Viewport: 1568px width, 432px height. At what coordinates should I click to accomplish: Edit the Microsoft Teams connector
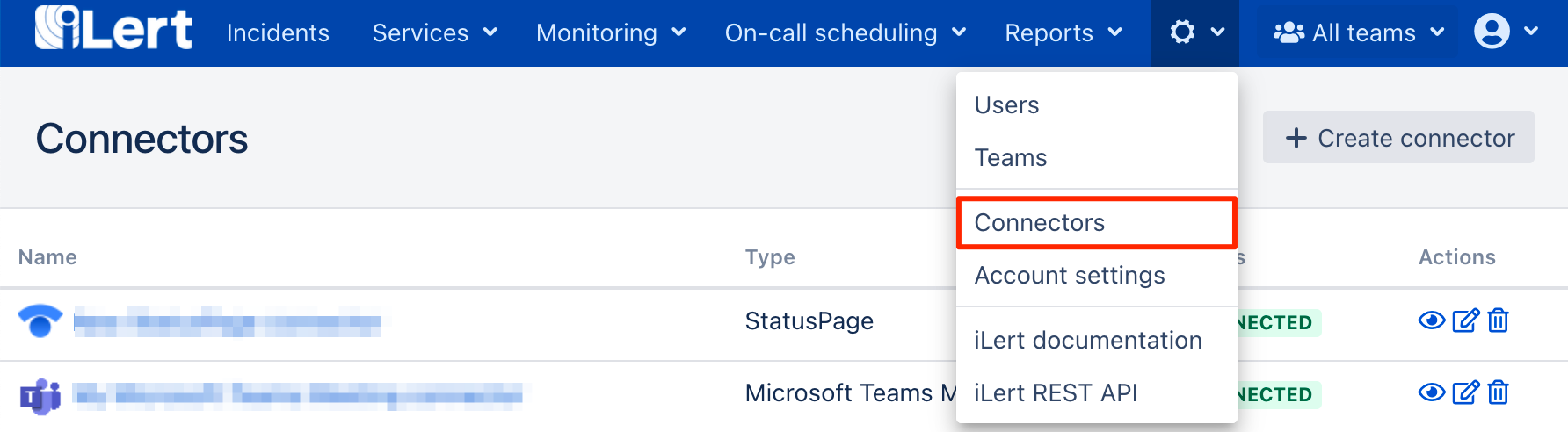pos(1465,392)
